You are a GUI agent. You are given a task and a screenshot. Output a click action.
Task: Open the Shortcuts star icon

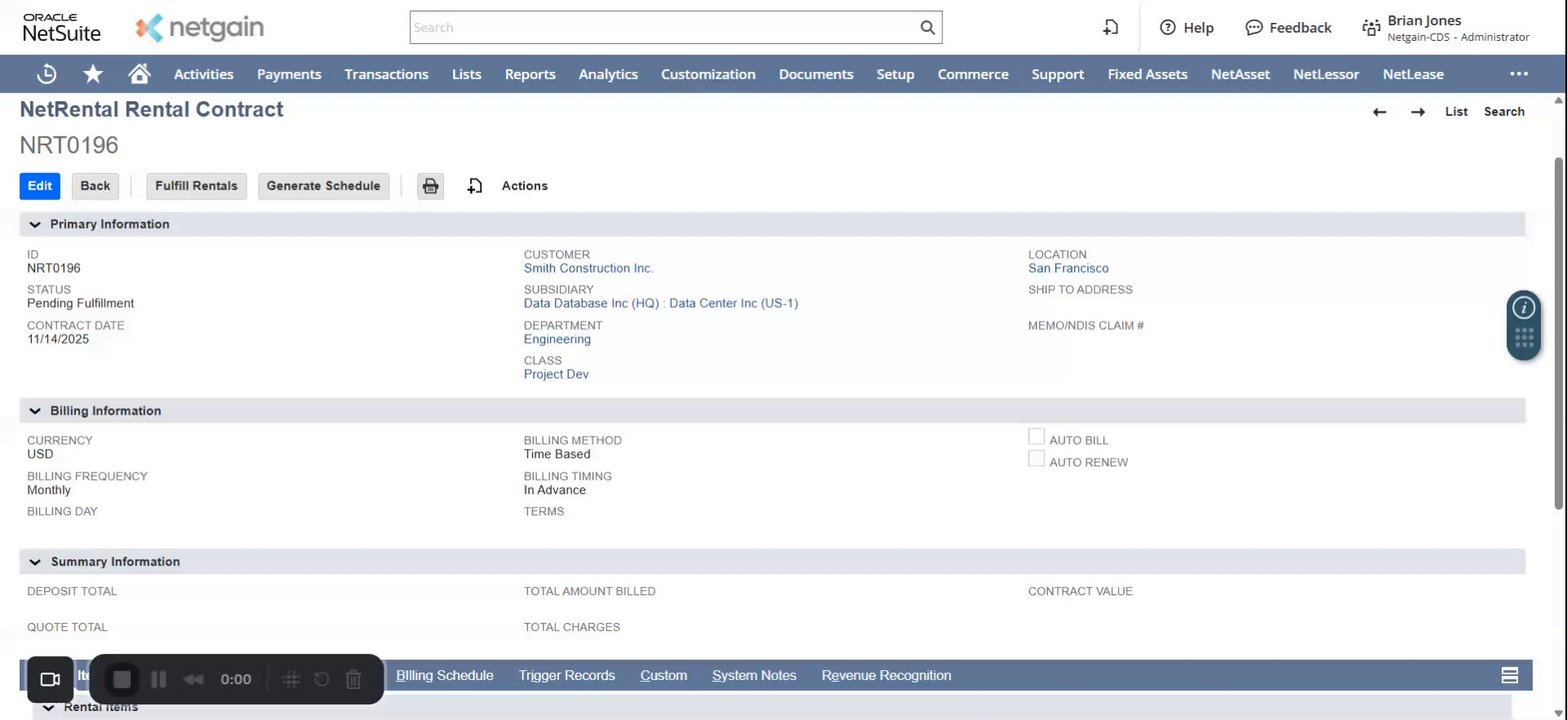coord(93,74)
